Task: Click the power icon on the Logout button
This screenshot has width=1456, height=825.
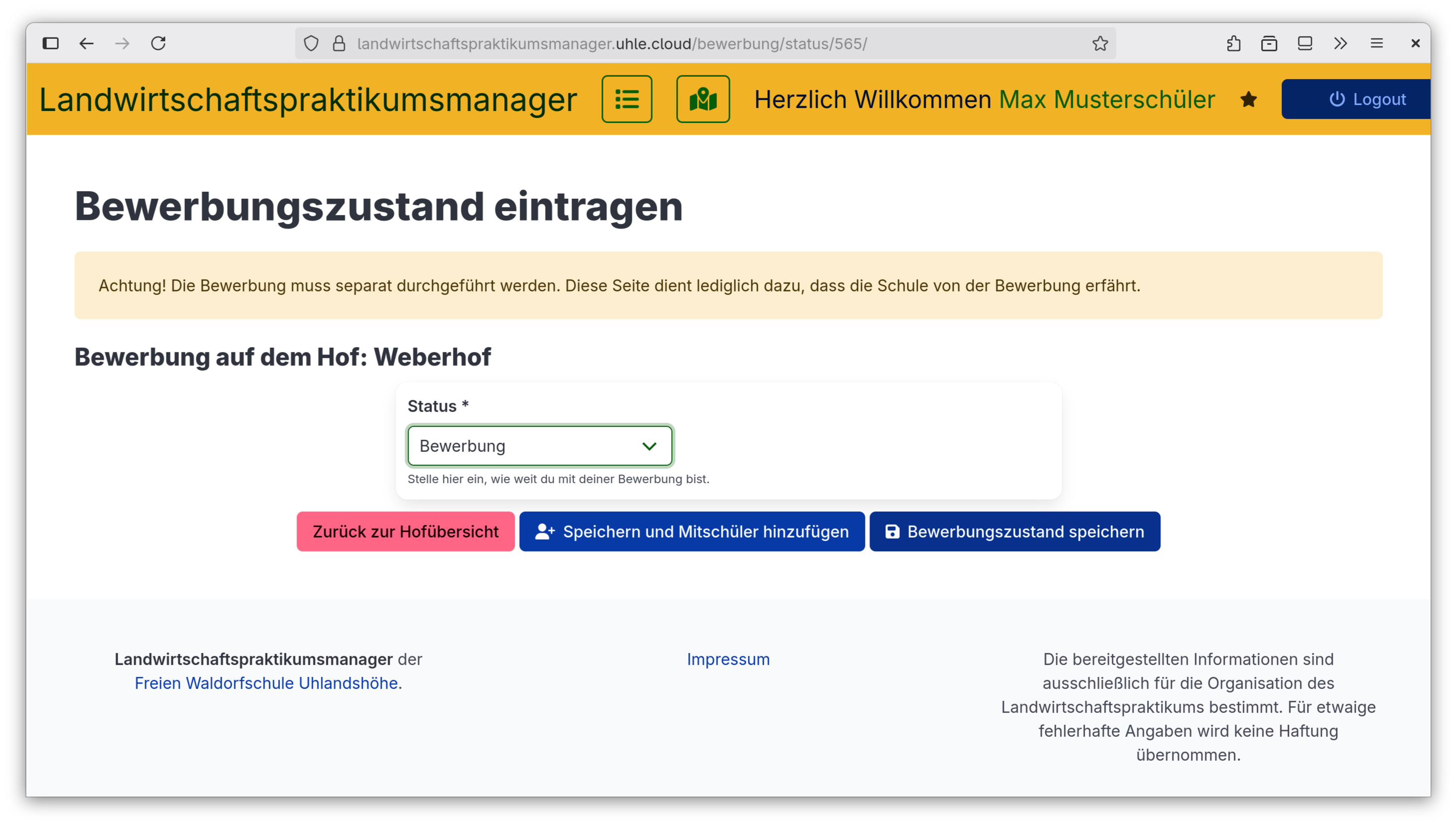Action: [1337, 99]
